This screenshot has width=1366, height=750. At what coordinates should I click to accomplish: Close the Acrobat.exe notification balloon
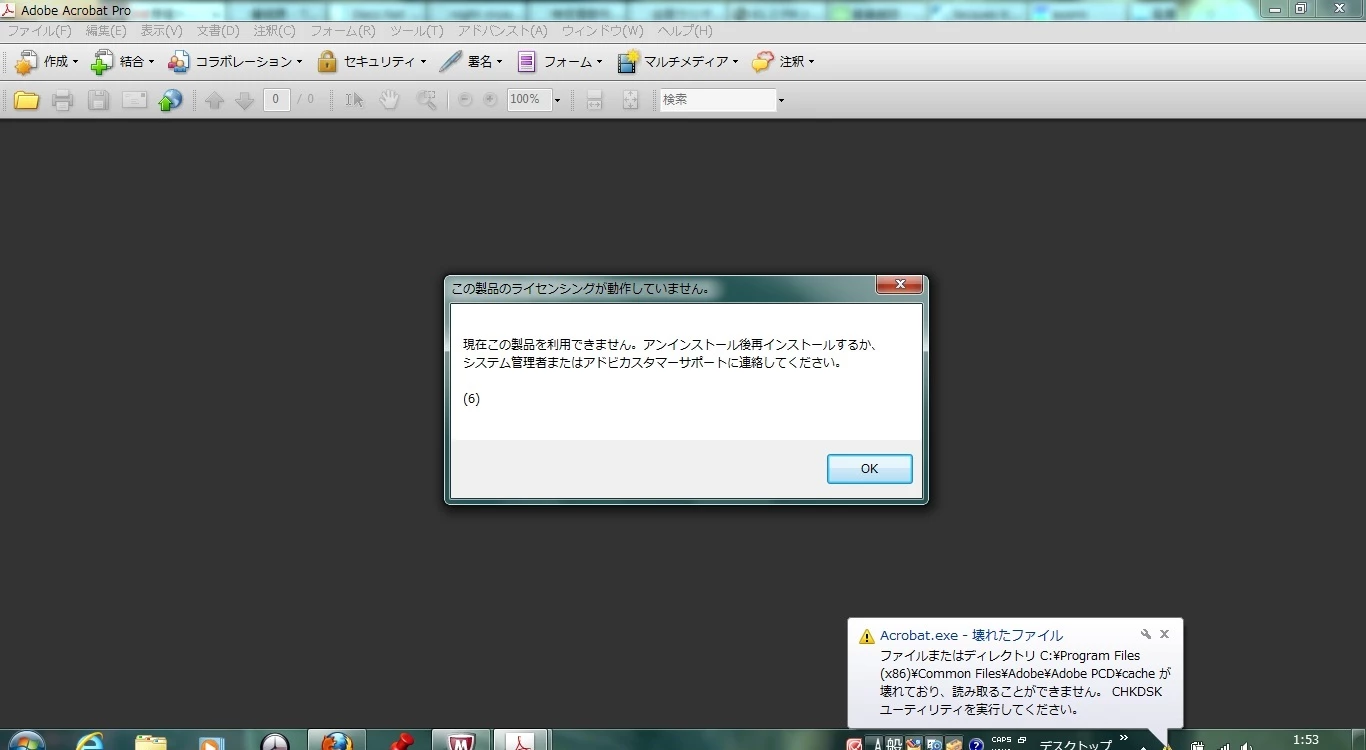pos(1164,634)
